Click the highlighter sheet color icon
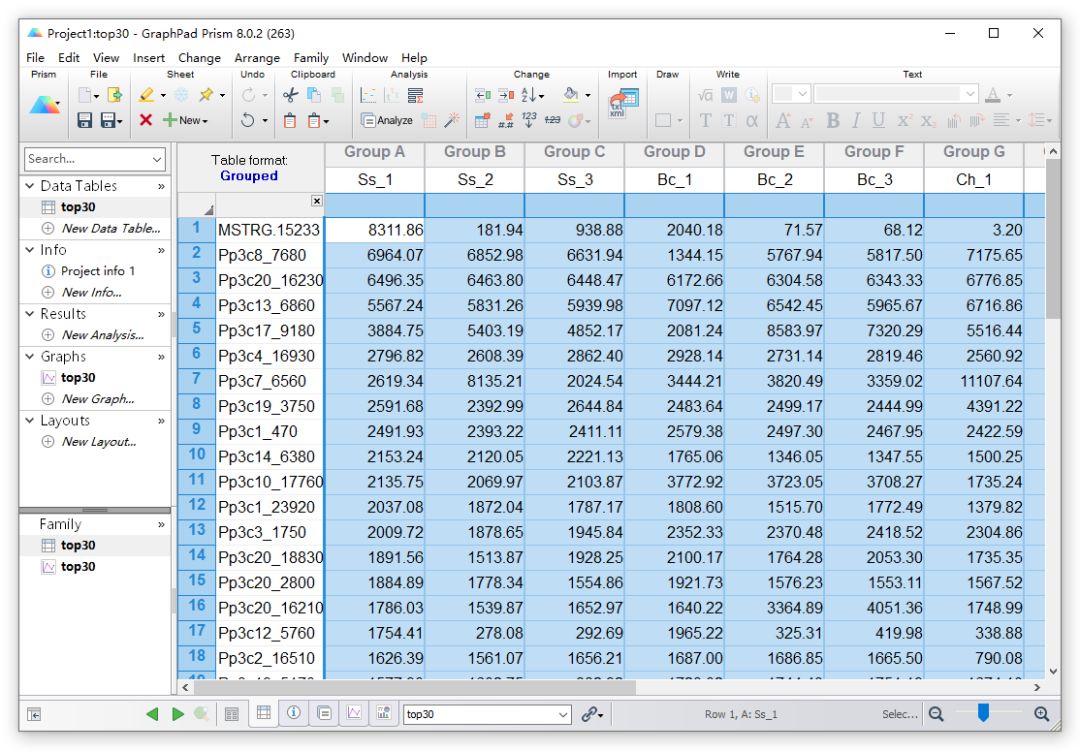Screen dimensions: 1080x752 tap(147, 96)
